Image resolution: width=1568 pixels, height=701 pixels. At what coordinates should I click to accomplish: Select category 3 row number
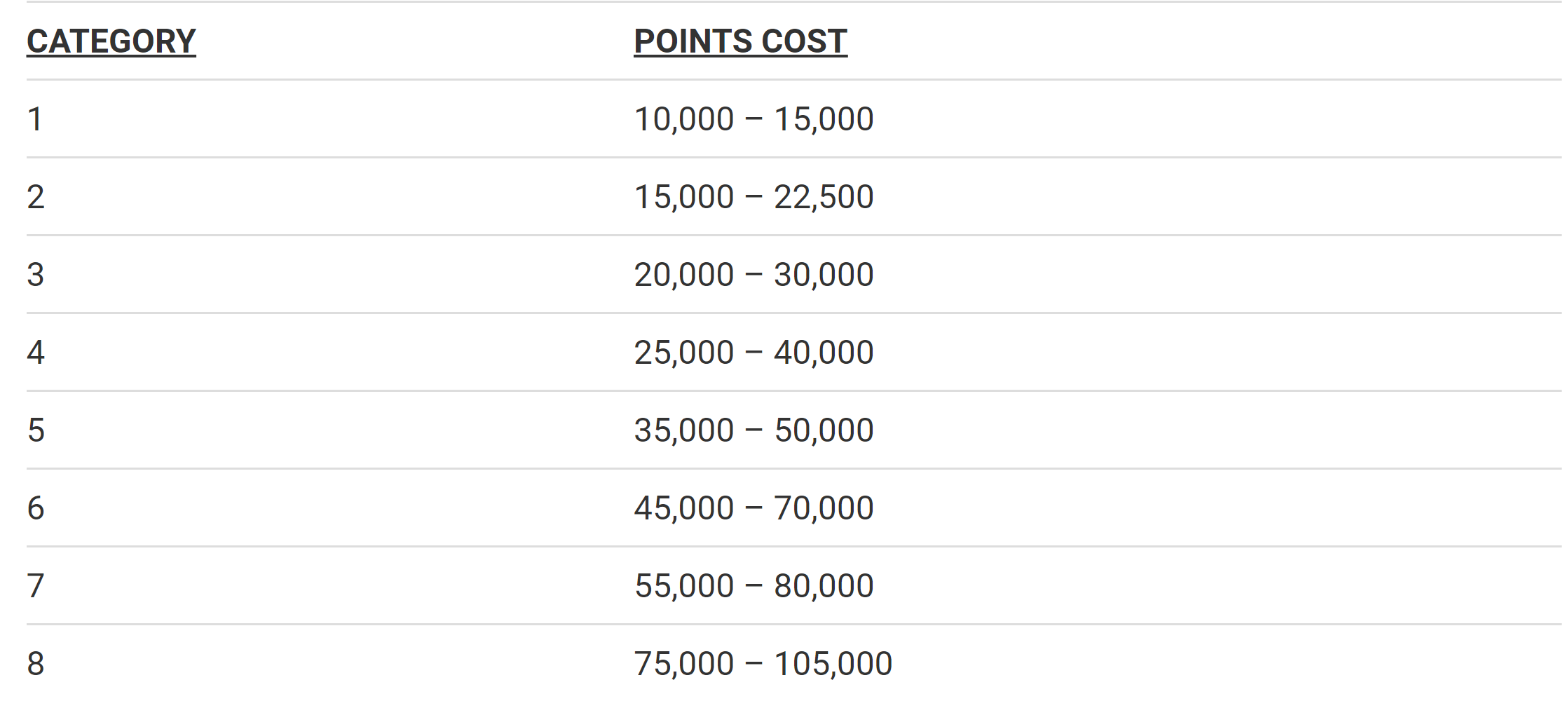pyautogui.click(x=36, y=275)
